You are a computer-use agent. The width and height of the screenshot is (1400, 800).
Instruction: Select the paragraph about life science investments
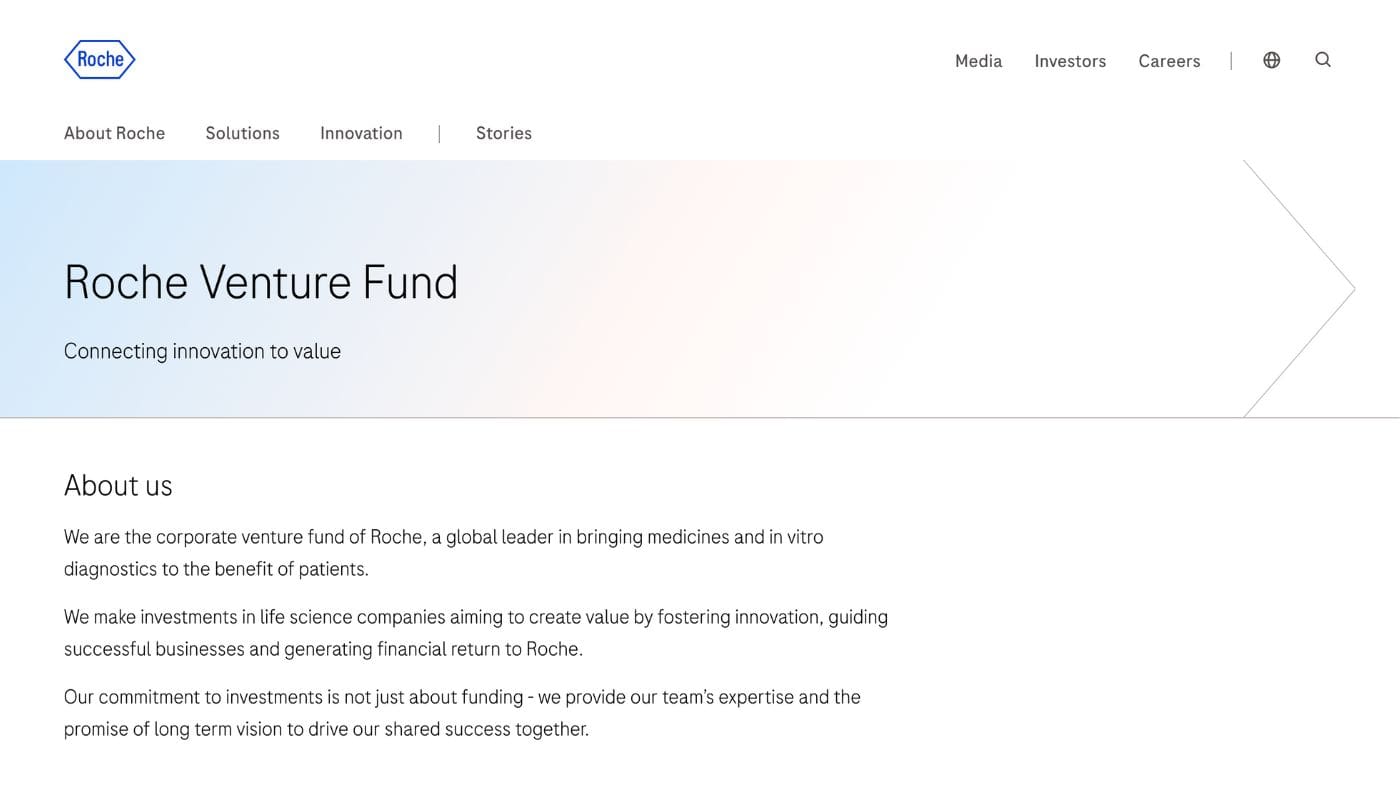point(476,632)
